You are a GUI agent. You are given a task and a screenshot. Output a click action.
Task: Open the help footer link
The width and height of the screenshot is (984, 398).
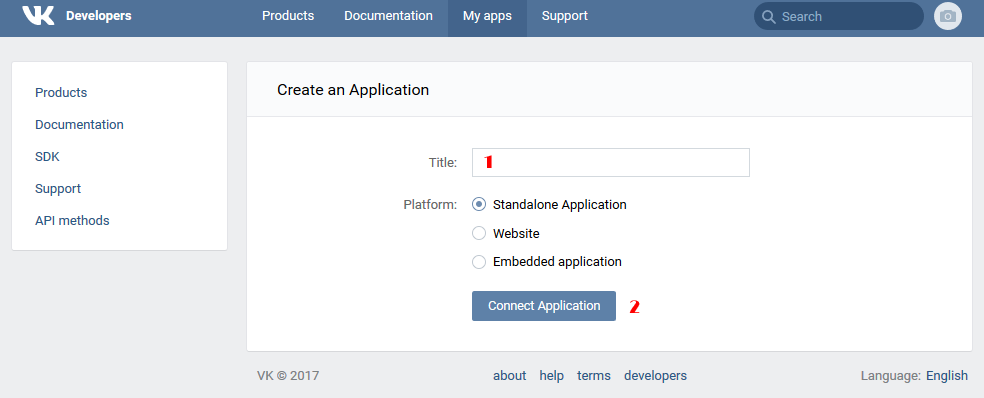(x=552, y=376)
